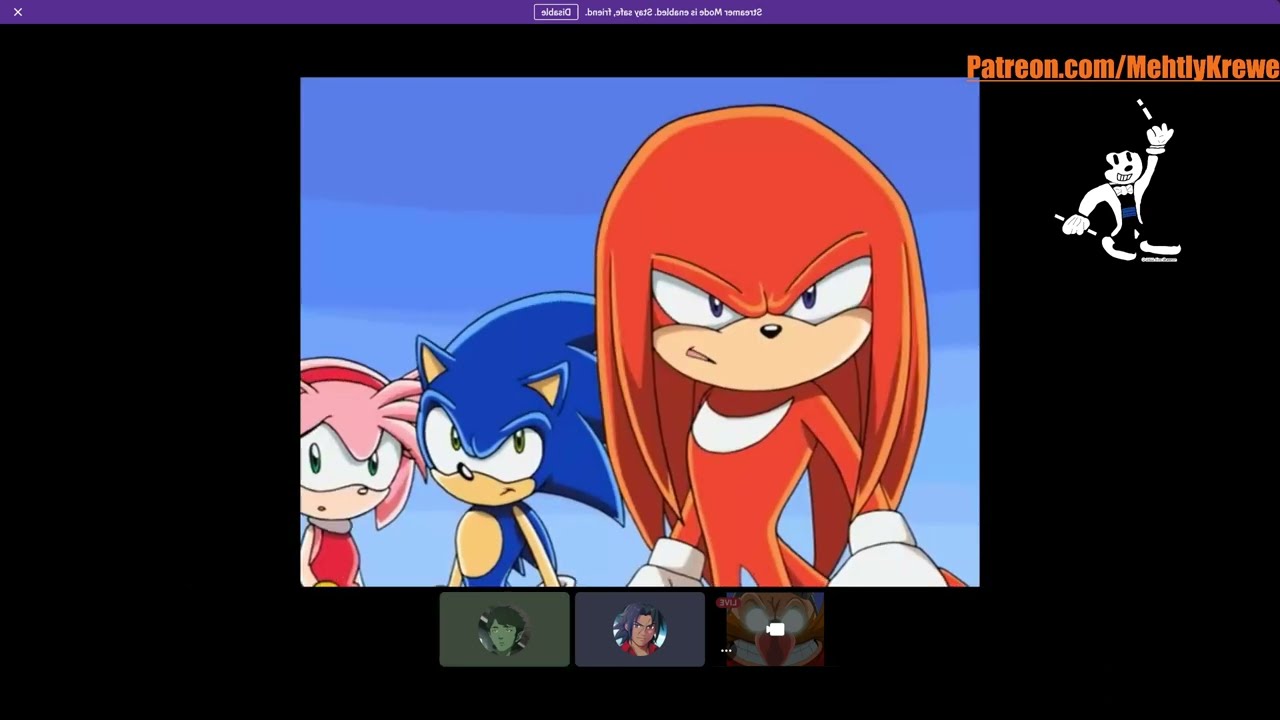This screenshot has height=720, width=1280.
Task: Click the camera icon on live stream tile
Action: pyautogui.click(x=775, y=629)
